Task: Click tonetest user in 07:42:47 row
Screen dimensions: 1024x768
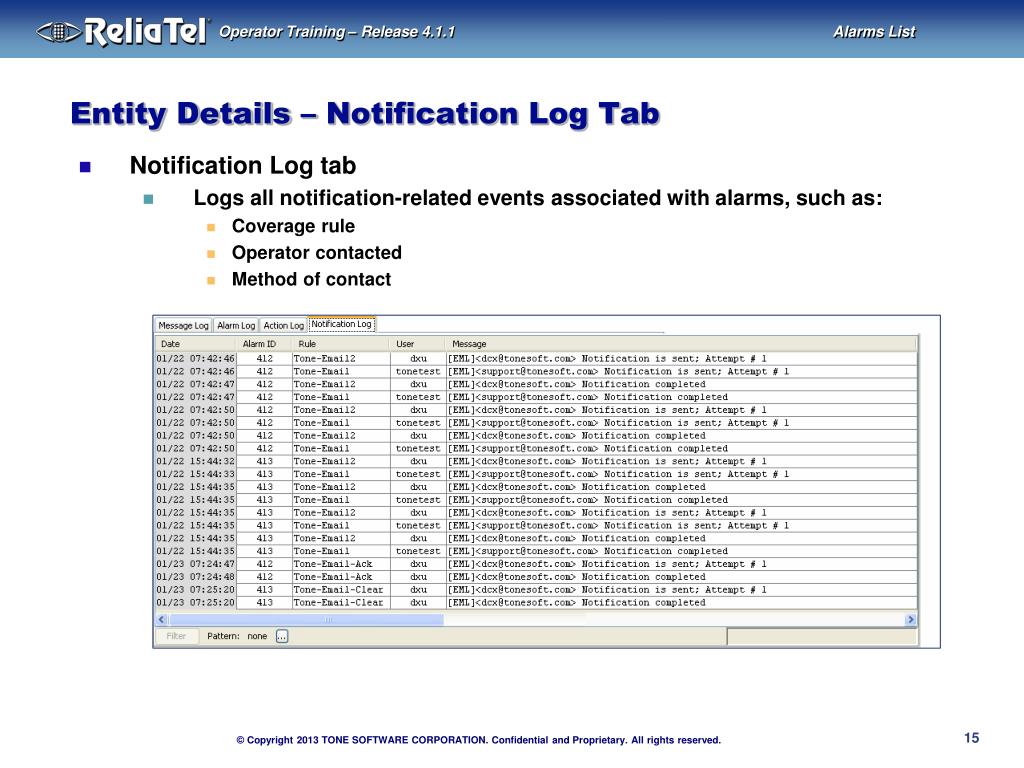Action: 418,397
